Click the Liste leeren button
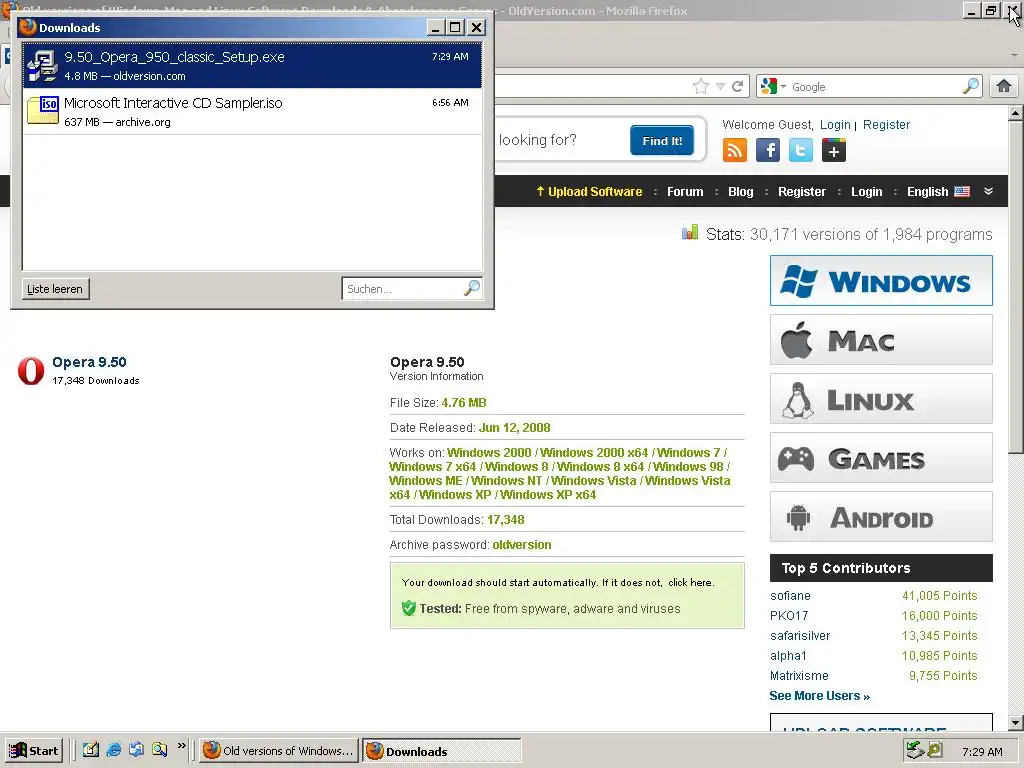Image resolution: width=1024 pixels, height=768 pixels. click(x=55, y=289)
